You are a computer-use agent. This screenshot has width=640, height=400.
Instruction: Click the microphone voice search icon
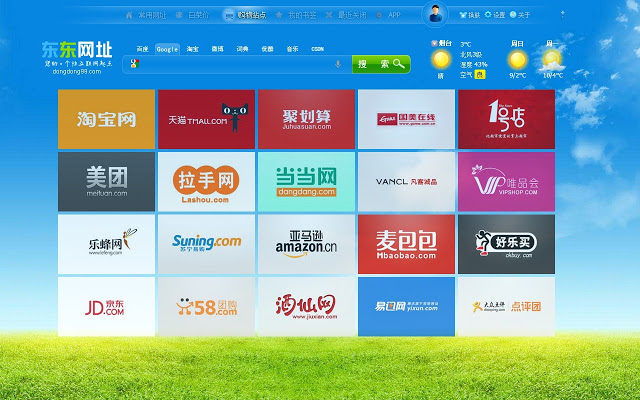(x=338, y=64)
